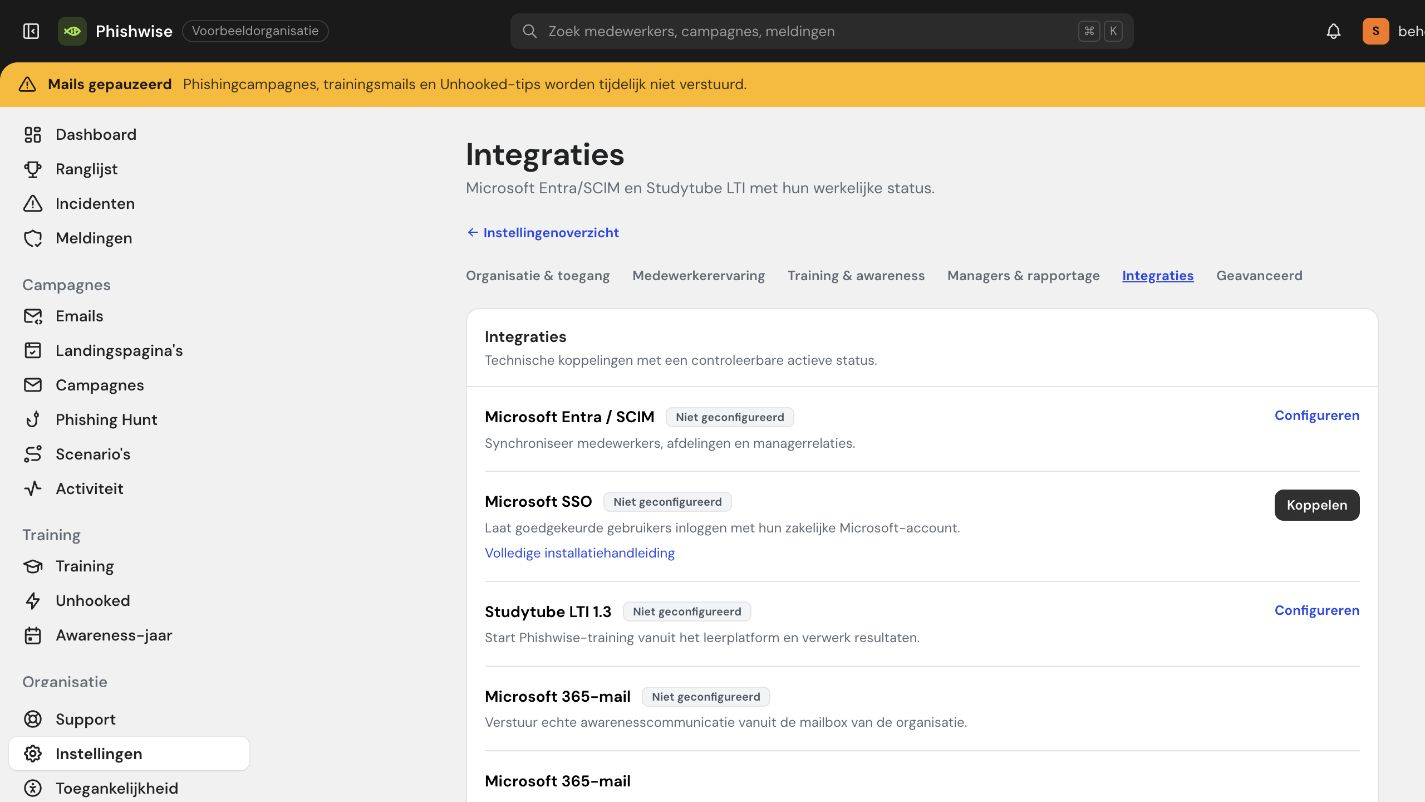Click the Ranglijst trophy icon
The width and height of the screenshot is (1425, 802).
33,169
